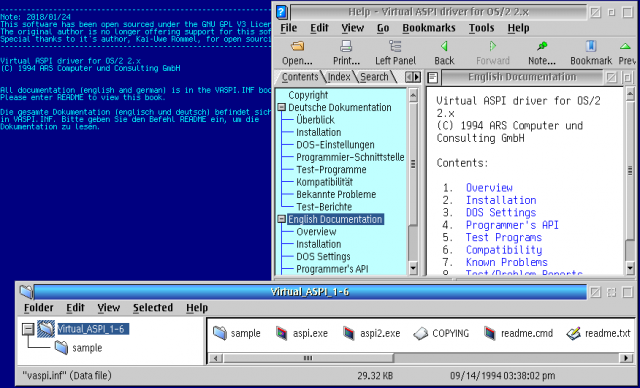
Task: Click the English Documentation pane document icon
Action: click(x=433, y=77)
